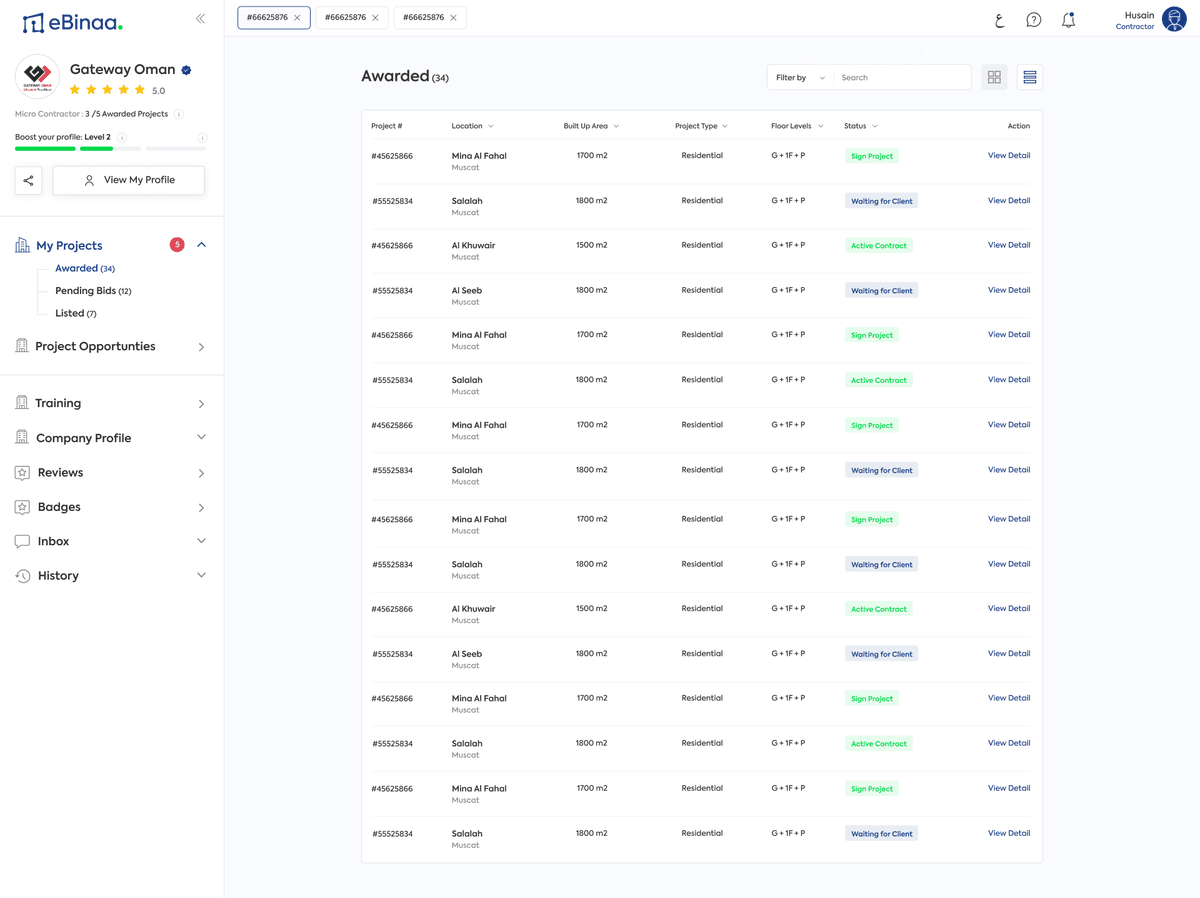Expand the Badges chevron
This screenshot has width=1200, height=898.
pos(201,508)
